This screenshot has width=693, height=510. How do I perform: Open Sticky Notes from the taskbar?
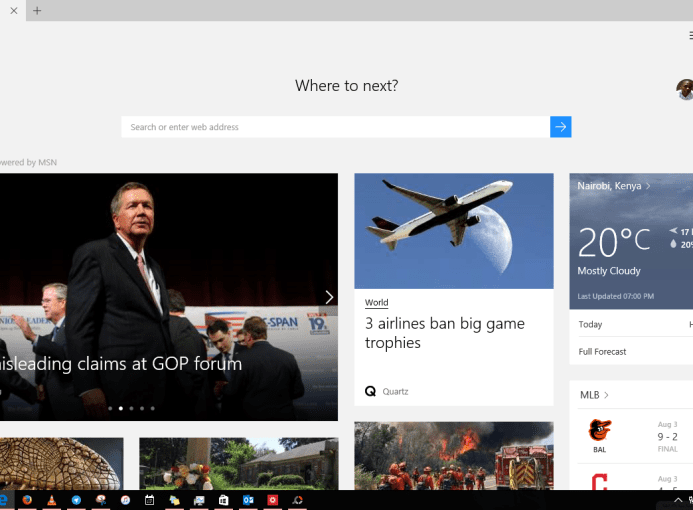point(175,500)
